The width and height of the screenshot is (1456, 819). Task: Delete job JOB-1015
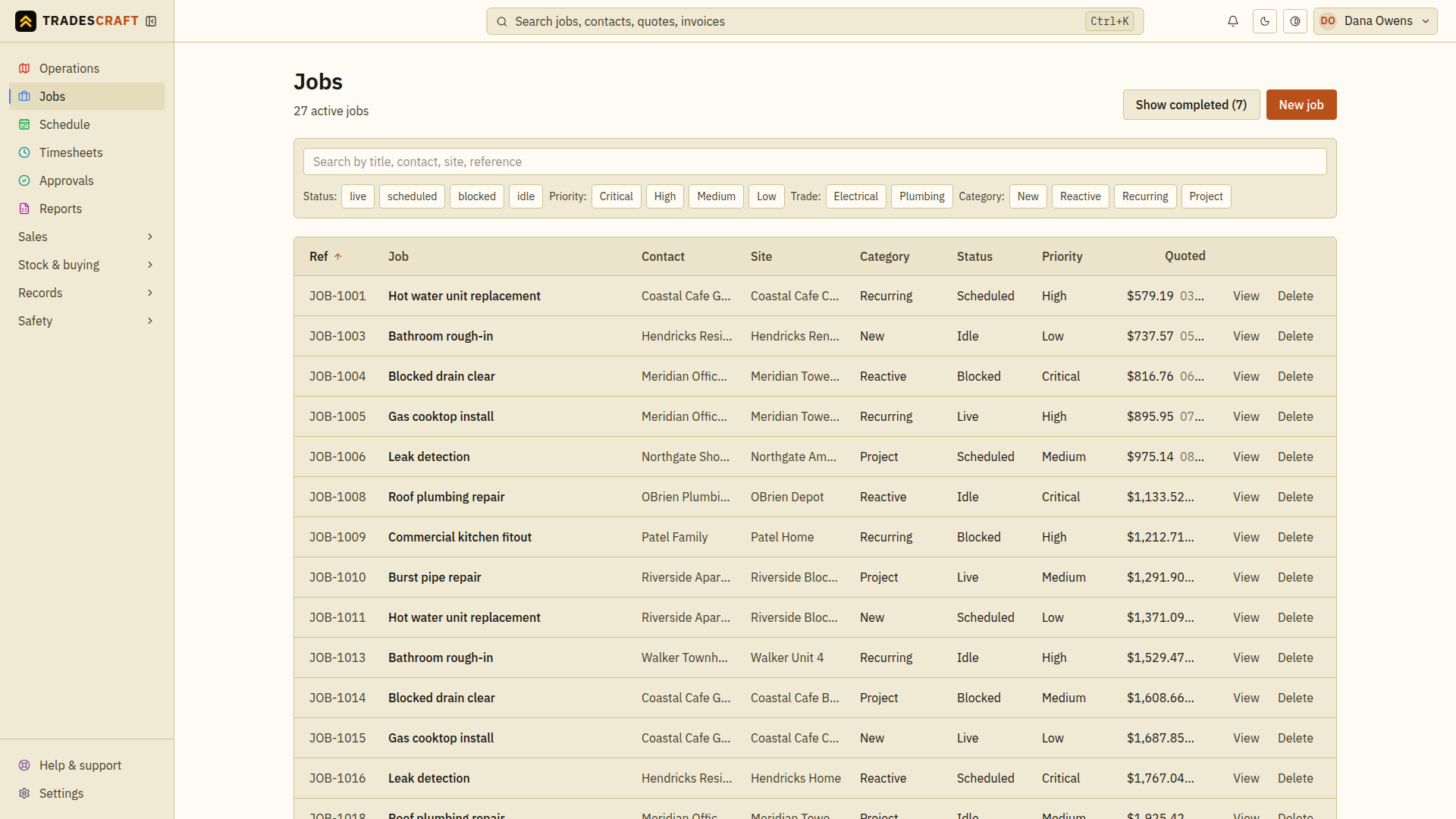pos(1295,738)
